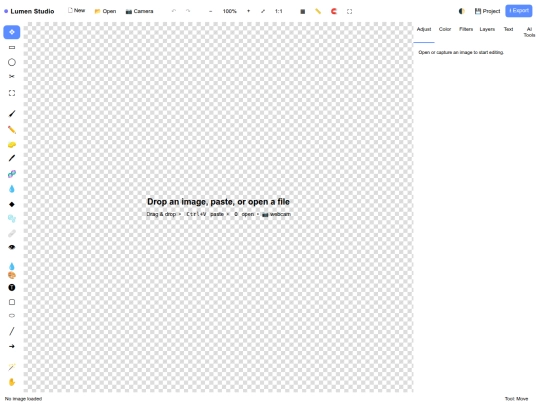The image size is (540, 405).
Task: Select the elliptical selection tool
Action: click(12, 62)
